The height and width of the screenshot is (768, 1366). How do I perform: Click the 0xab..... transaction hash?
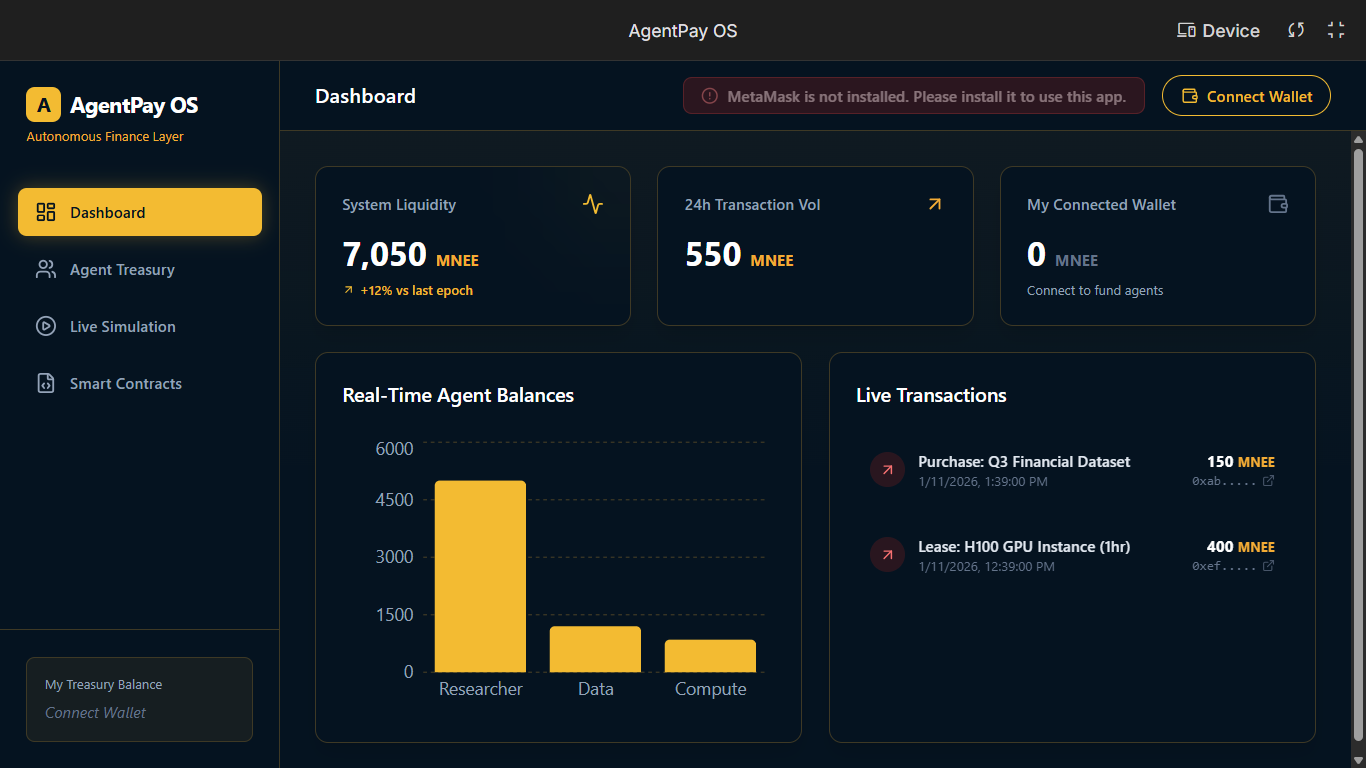(1225, 481)
